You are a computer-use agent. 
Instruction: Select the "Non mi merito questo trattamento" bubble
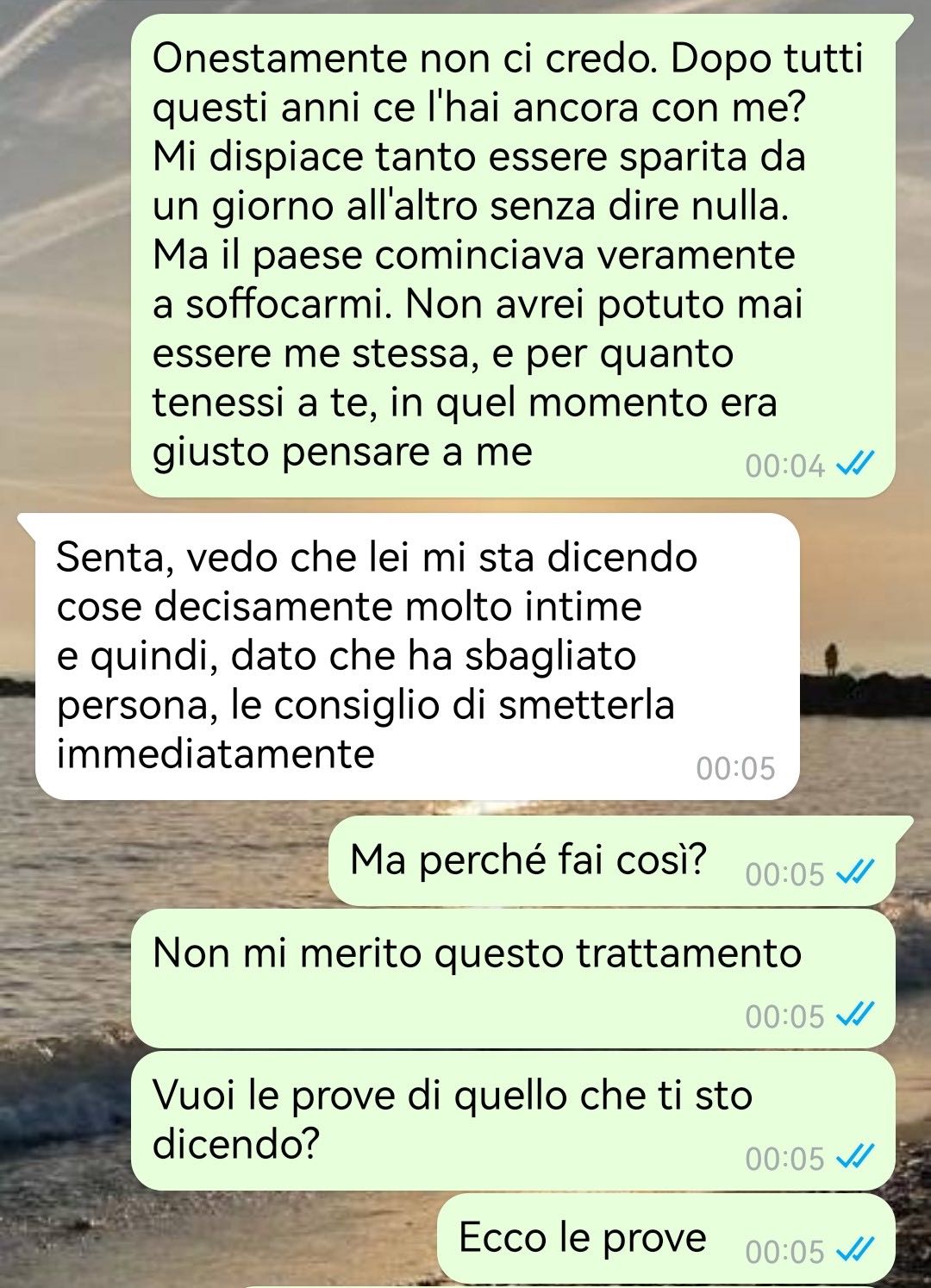click(x=512, y=979)
